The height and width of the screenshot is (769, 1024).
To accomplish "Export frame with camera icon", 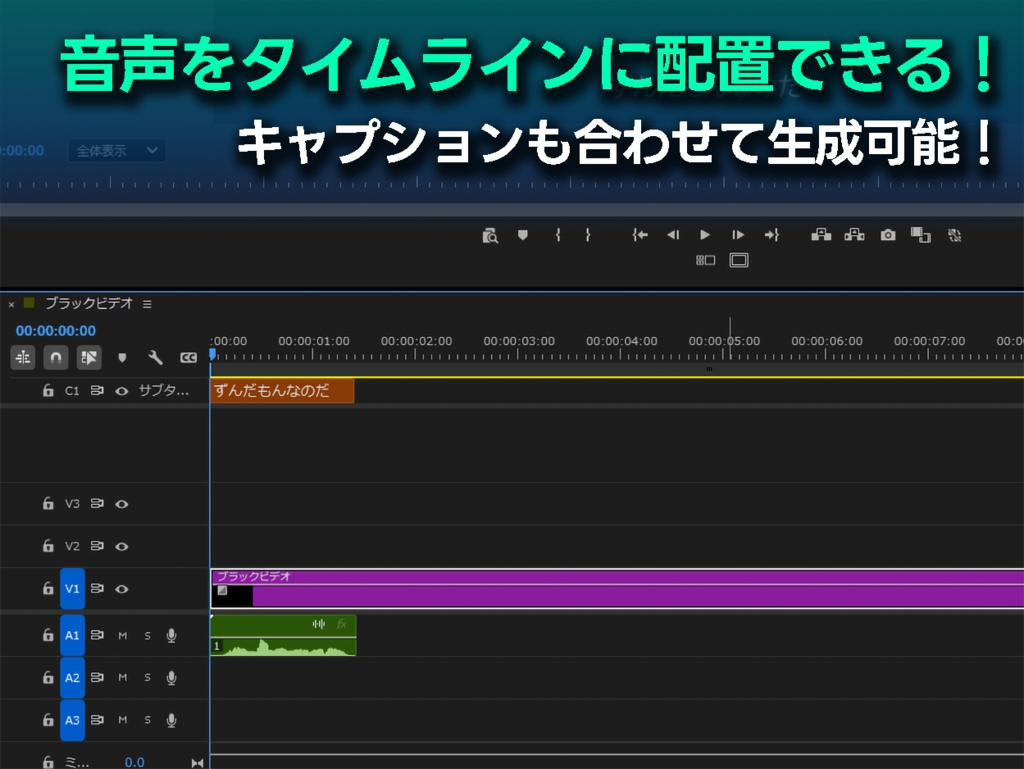I will click(888, 235).
